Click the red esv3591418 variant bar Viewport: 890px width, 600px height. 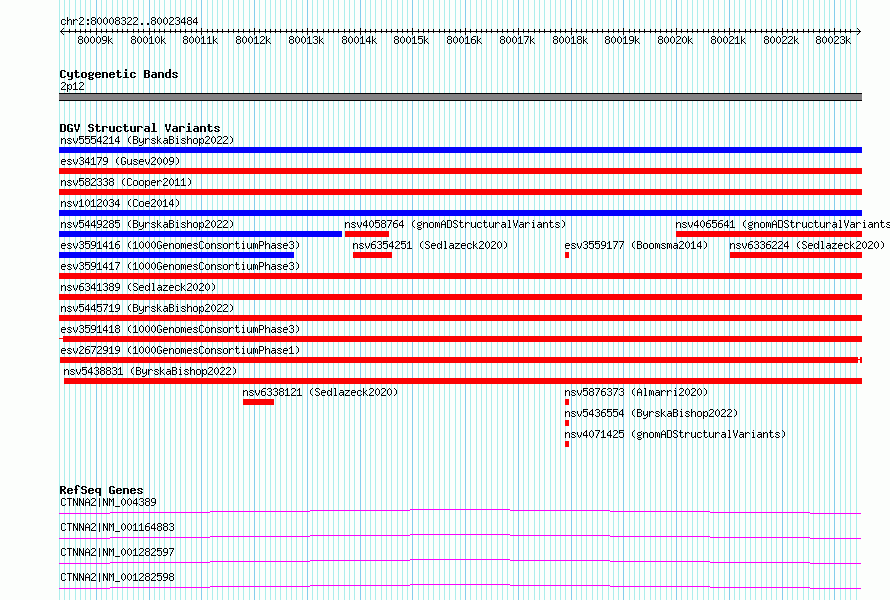click(x=460, y=339)
